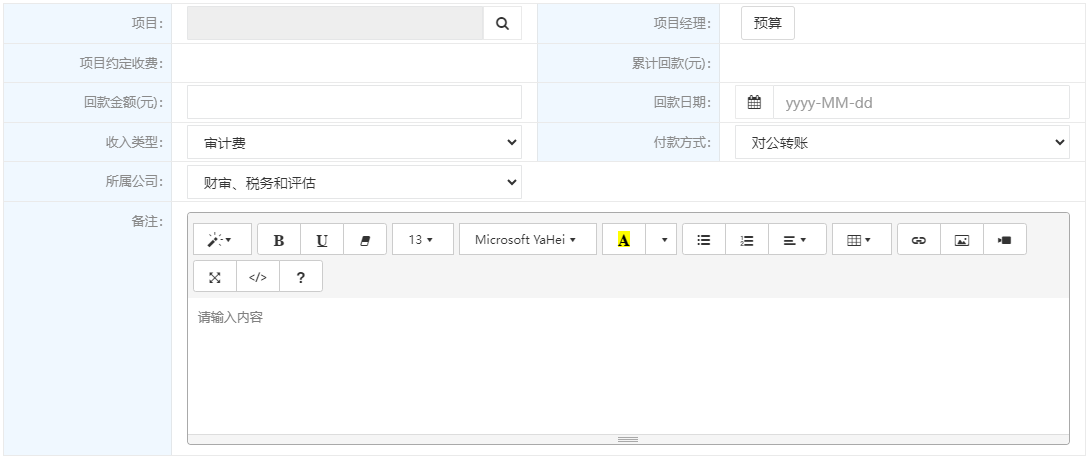Click the 回款金额(元) input field
The height and width of the screenshot is (459, 1088).
point(354,103)
